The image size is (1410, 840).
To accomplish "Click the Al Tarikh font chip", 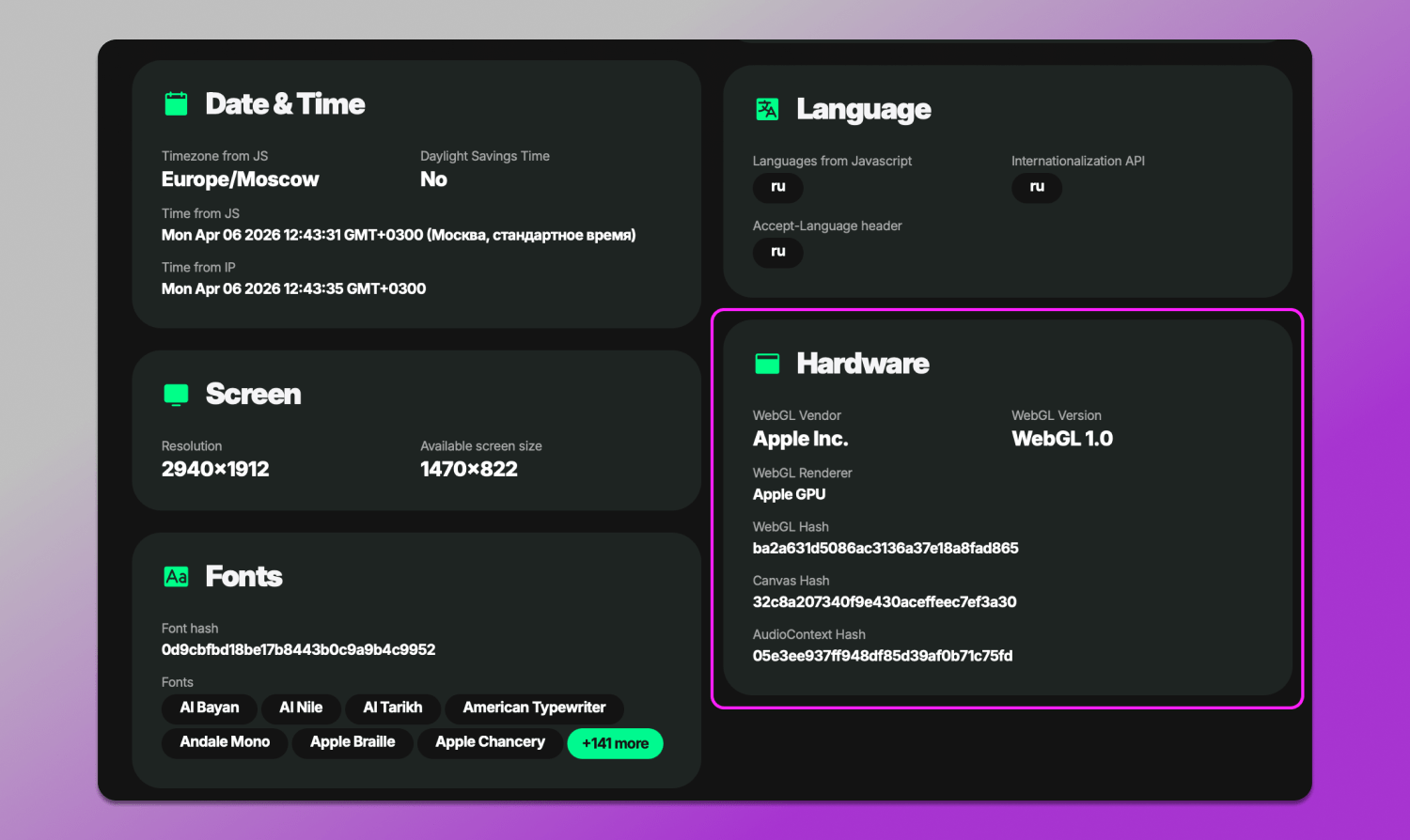I will click(x=393, y=708).
